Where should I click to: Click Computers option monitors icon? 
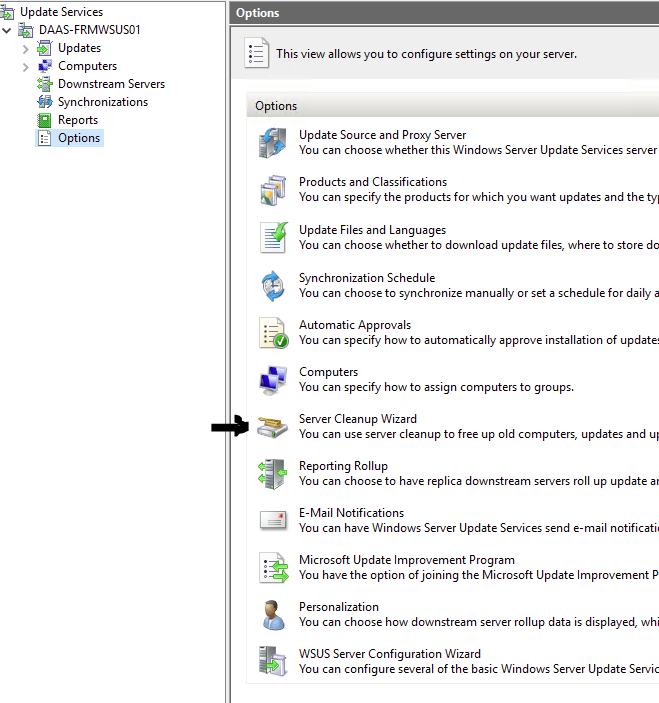(x=273, y=380)
